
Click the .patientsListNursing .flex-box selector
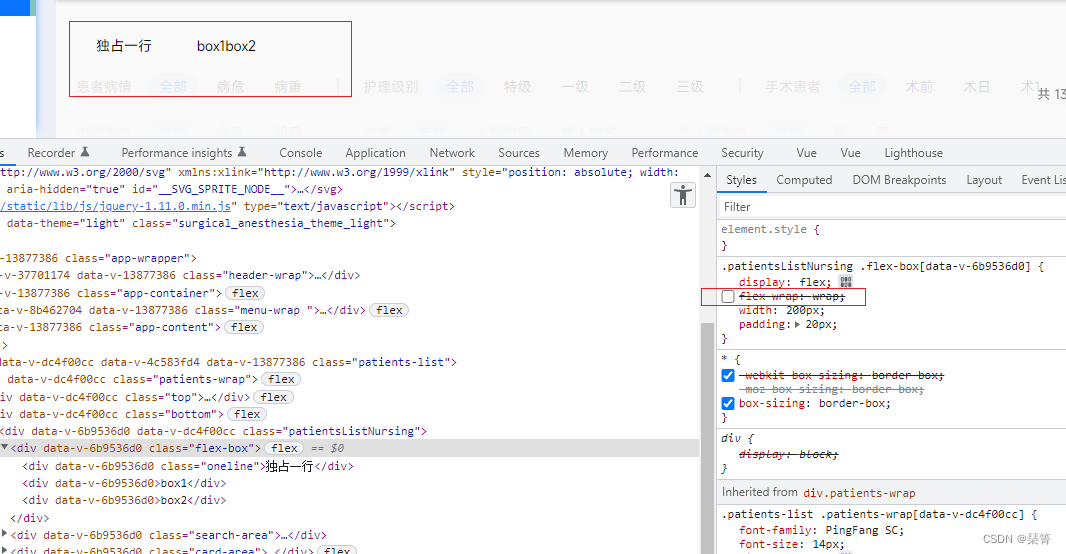pos(876,266)
